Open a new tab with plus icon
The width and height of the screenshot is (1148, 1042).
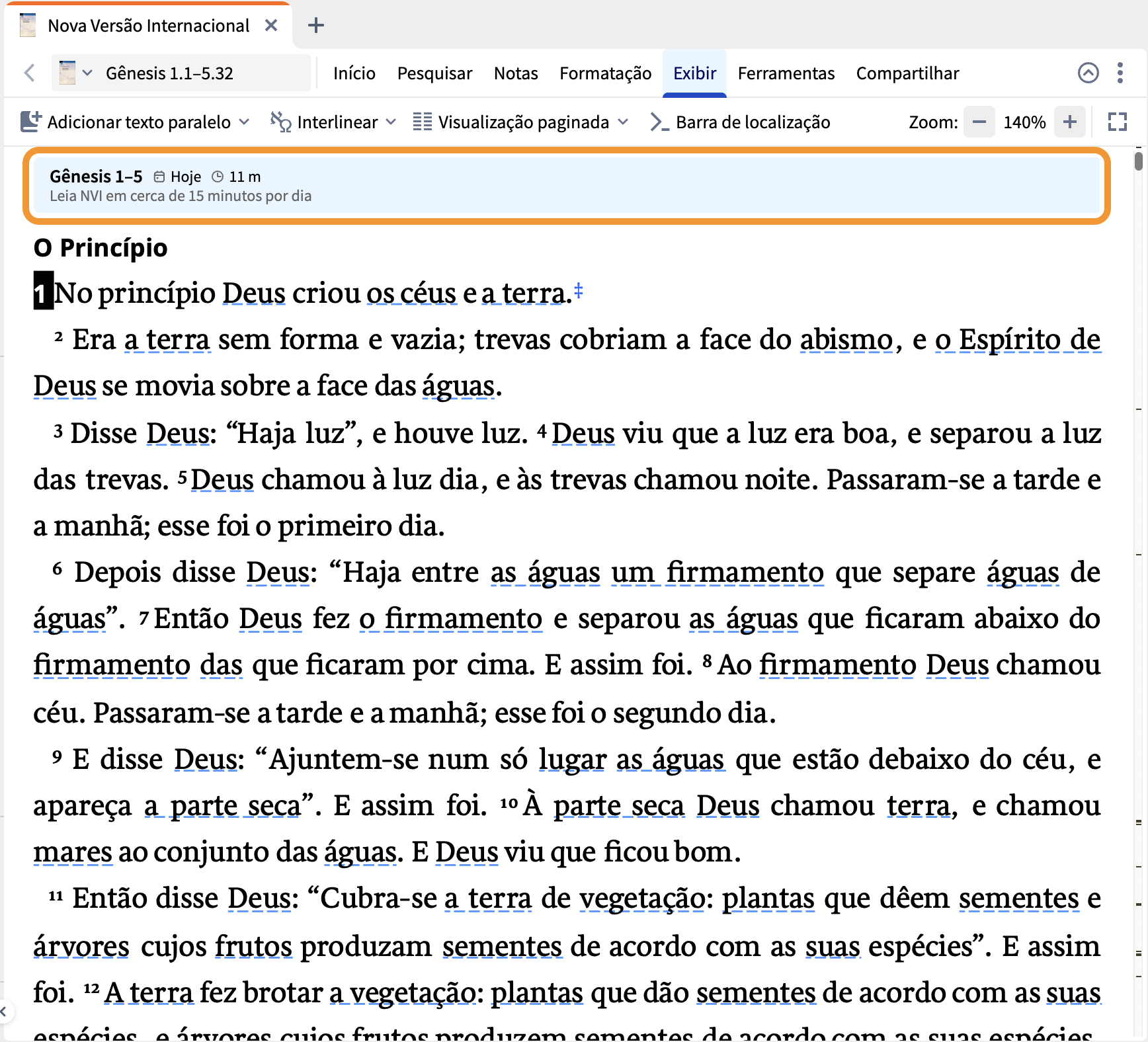coord(316,26)
